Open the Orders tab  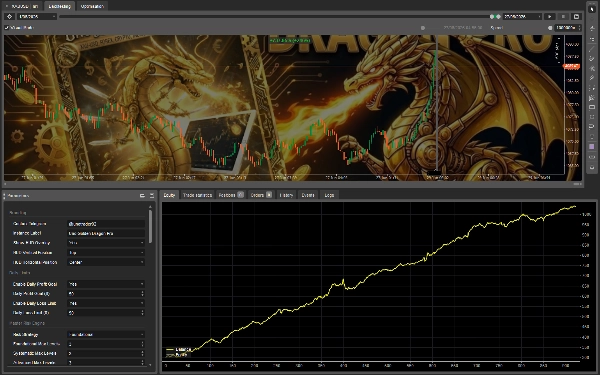[x=261, y=195]
